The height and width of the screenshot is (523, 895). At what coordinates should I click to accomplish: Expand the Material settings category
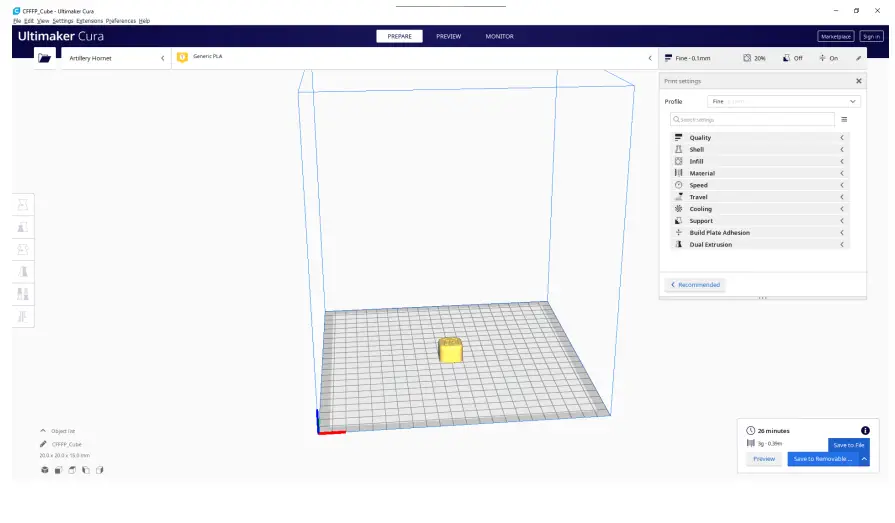tap(760, 173)
